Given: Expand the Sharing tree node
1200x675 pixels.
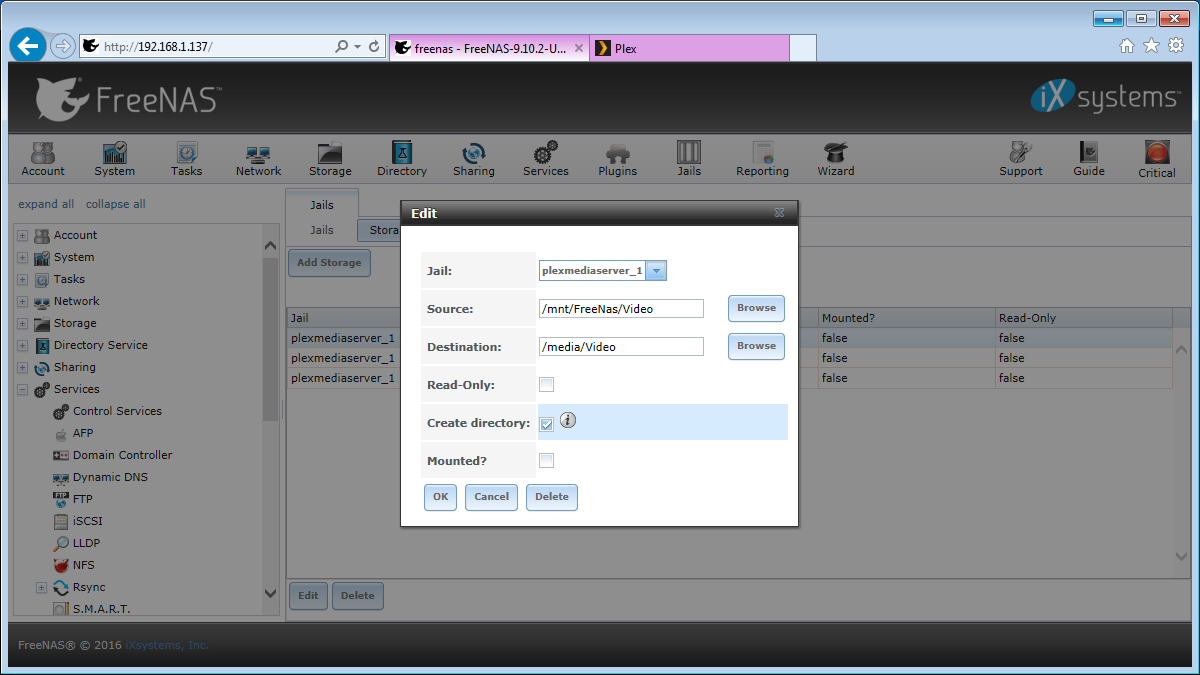Looking at the screenshot, I should [23, 368].
